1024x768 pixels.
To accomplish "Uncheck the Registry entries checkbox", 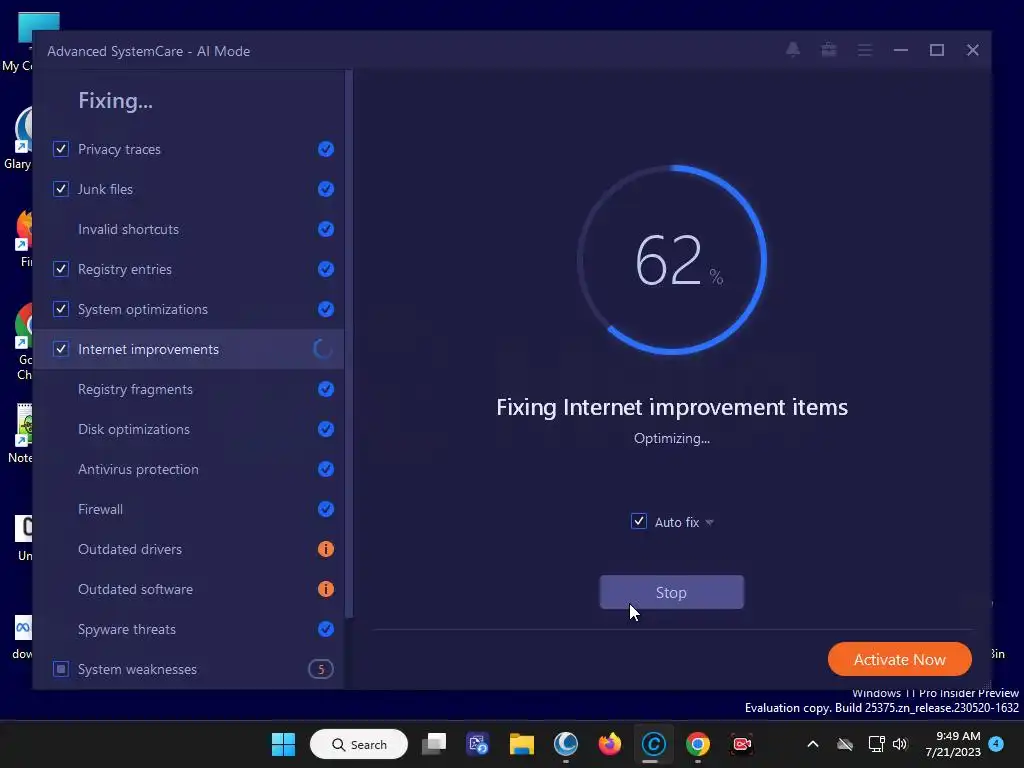I will coord(61,269).
